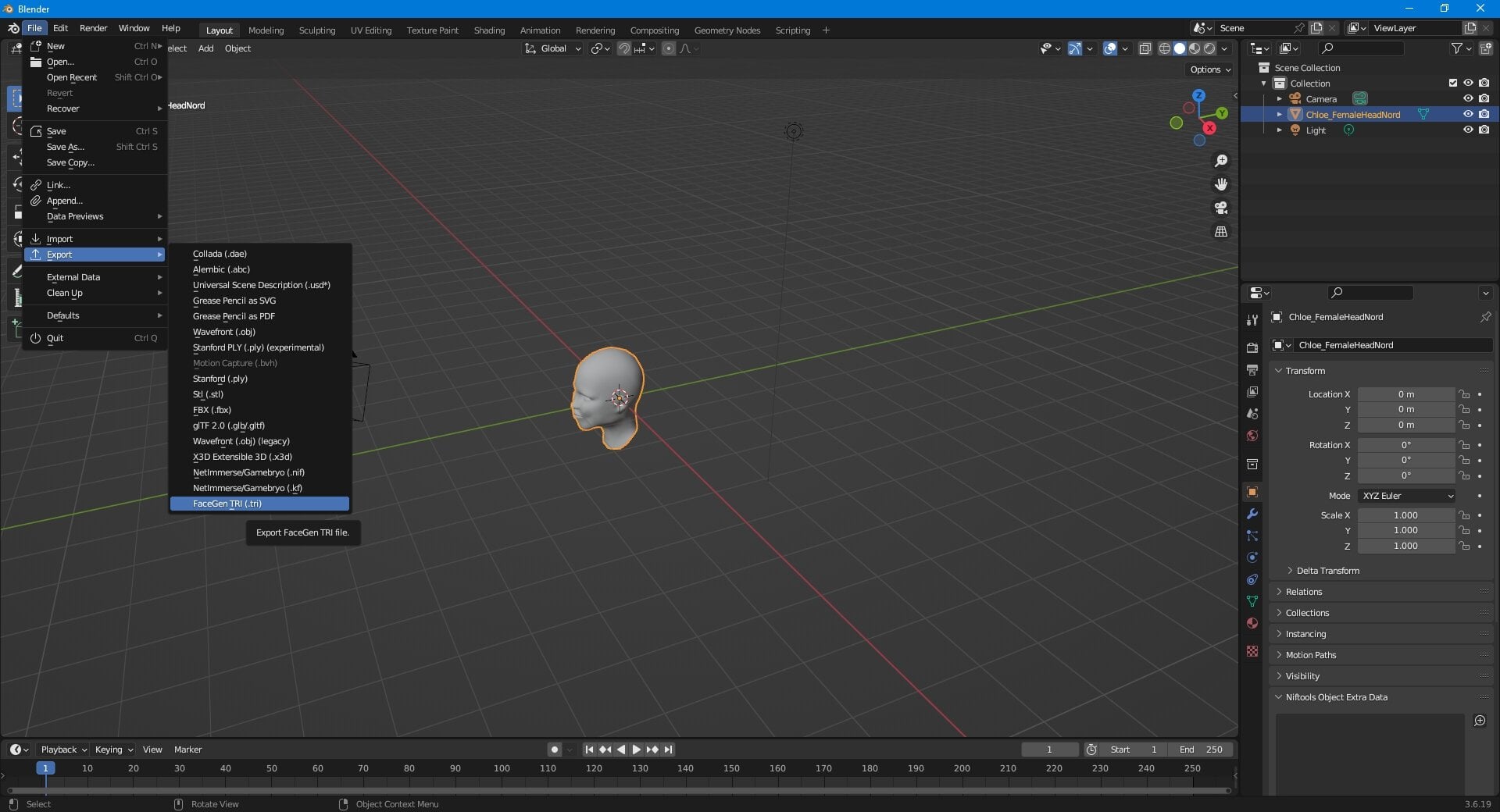Click the hand pan-view icon
The image size is (1500, 812).
point(1220,184)
